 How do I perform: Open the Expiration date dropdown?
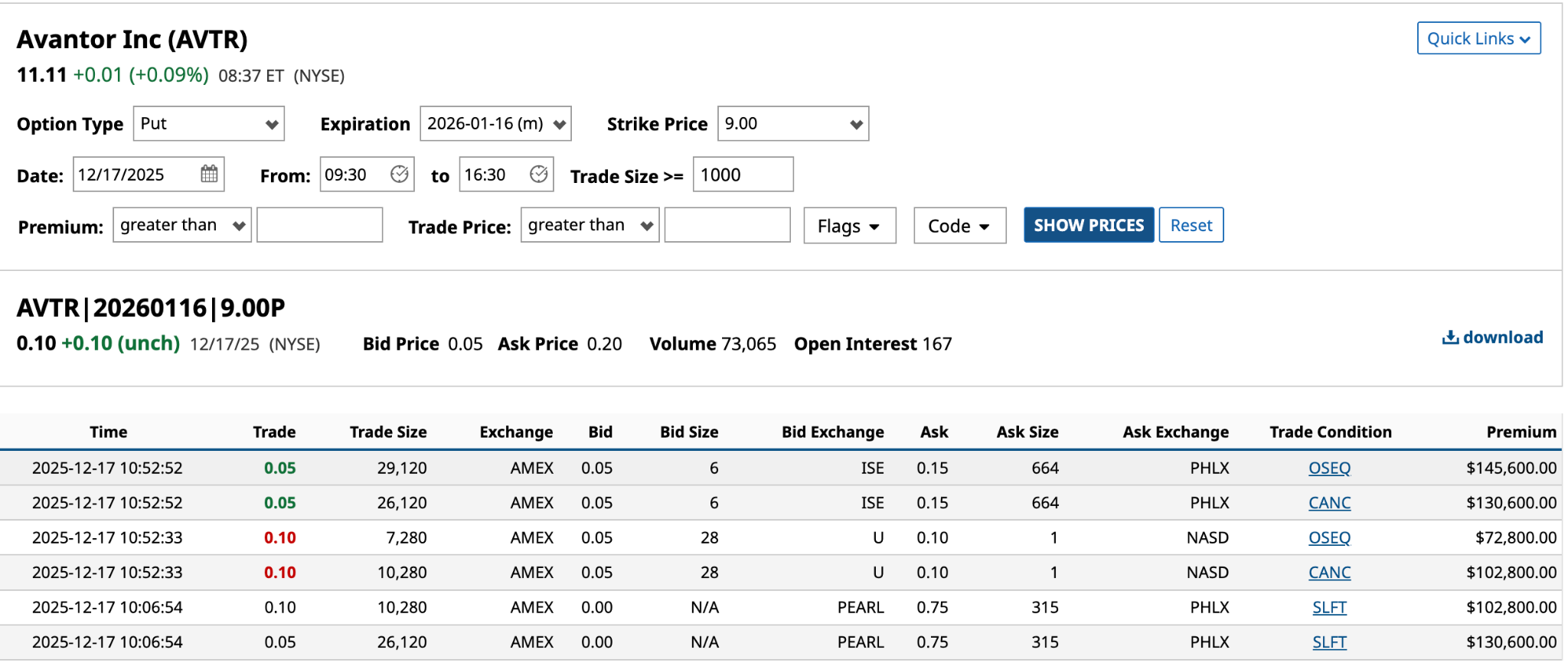(495, 124)
